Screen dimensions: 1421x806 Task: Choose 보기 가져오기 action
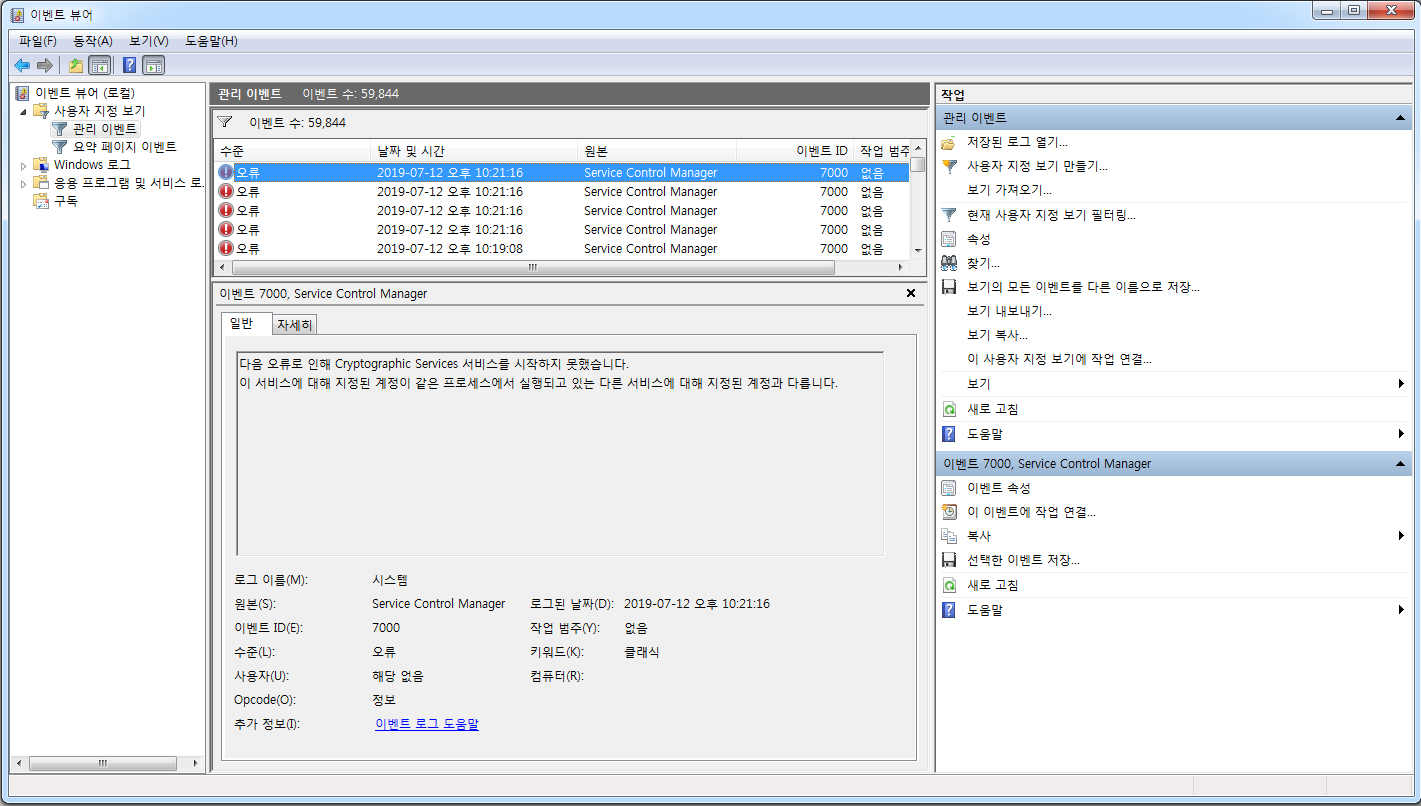pos(1009,190)
